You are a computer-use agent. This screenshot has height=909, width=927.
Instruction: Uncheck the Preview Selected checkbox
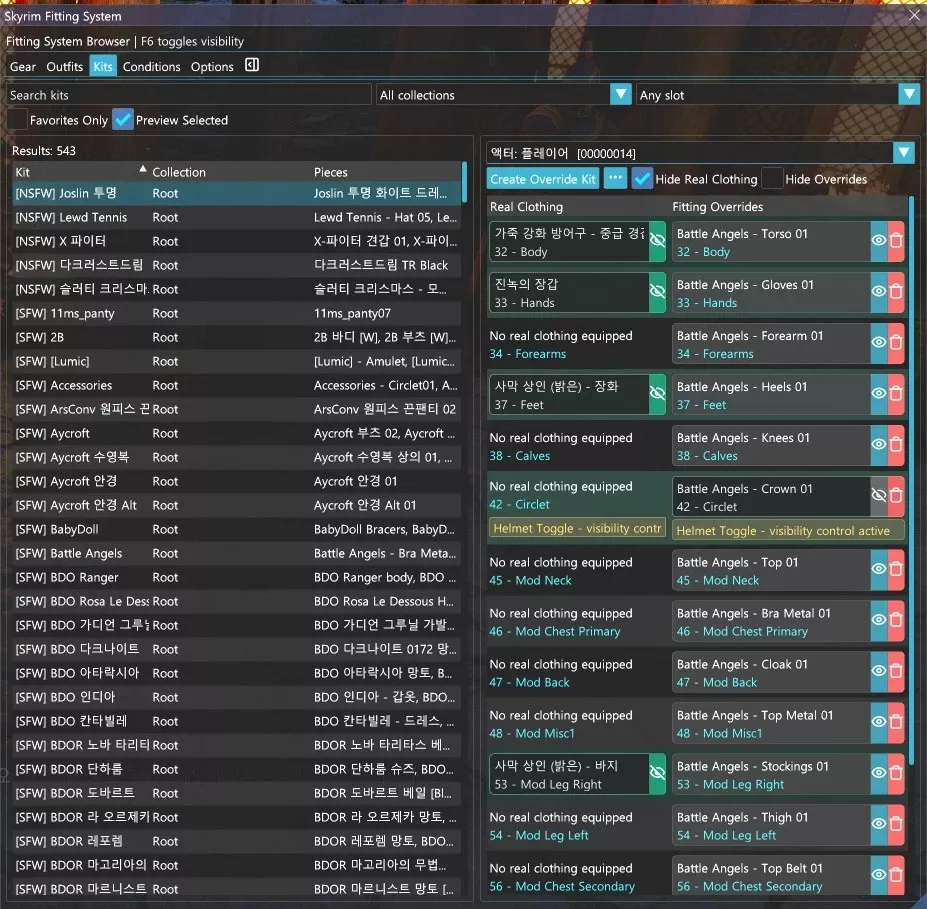click(x=122, y=120)
